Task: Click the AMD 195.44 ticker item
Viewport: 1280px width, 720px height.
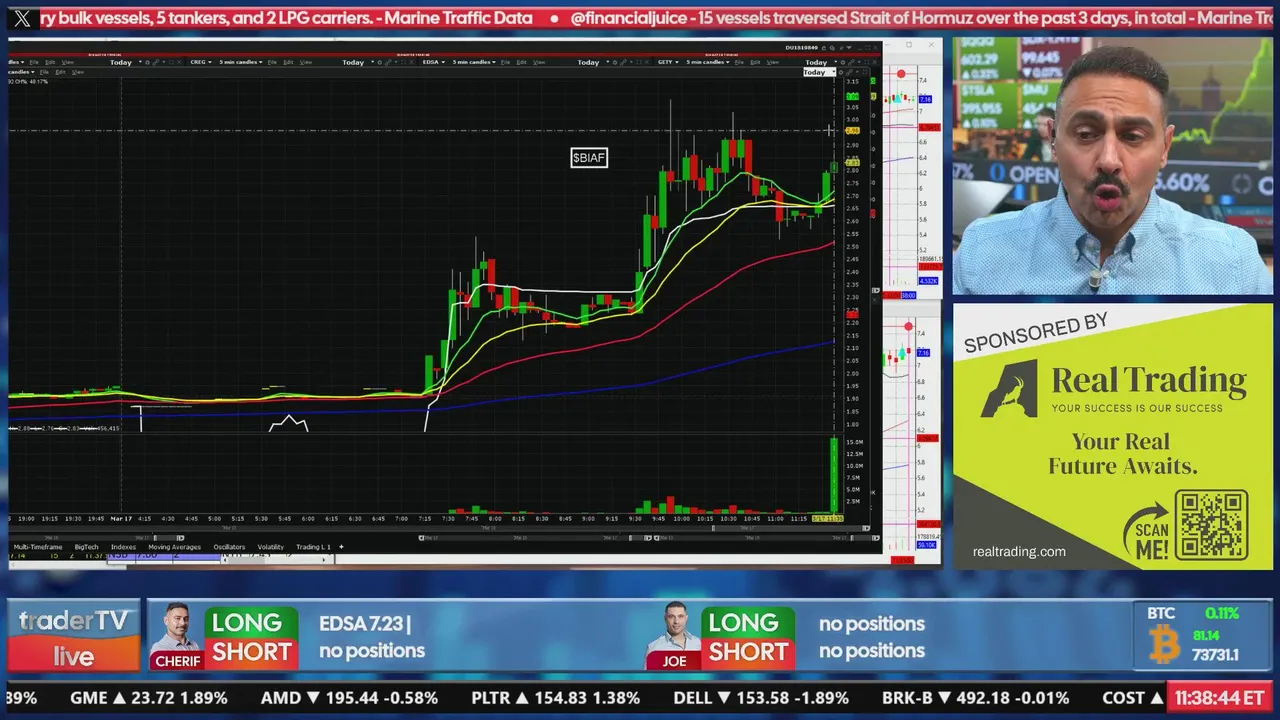Action: (349, 698)
